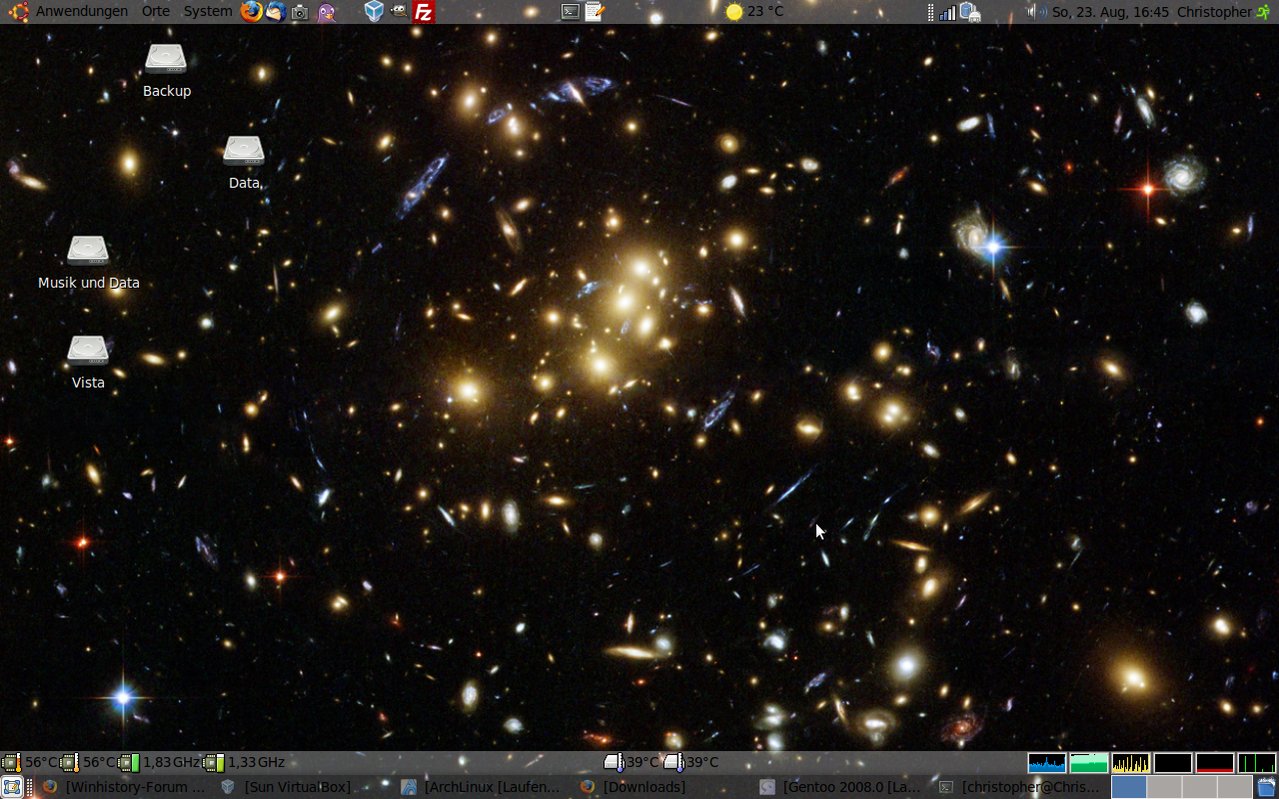This screenshot has height=799, width=1279.
Task: Click the screenshot camera launcher icon
Action: 299,12
